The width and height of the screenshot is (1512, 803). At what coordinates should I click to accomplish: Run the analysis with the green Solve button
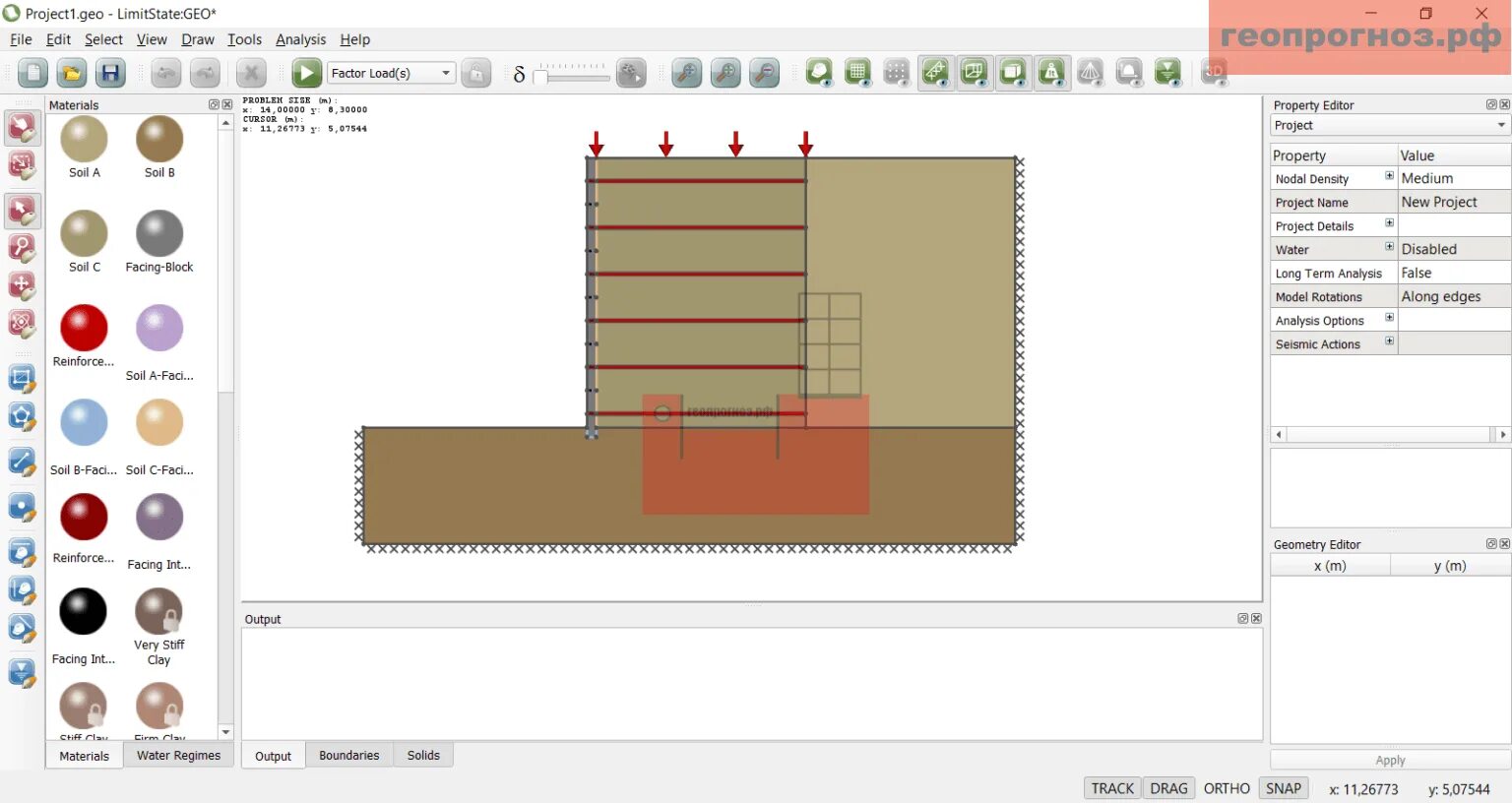point(306,73)
